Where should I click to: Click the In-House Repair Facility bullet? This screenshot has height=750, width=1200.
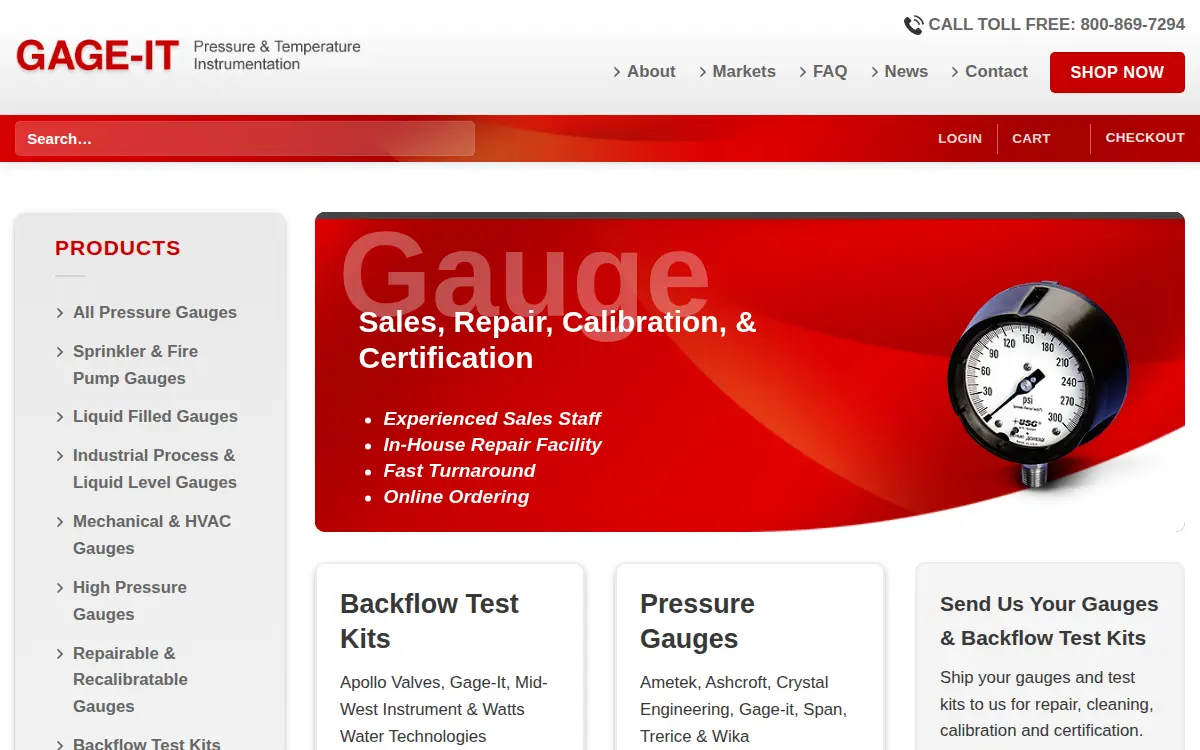pyautogui.click(x=492, y=445)
